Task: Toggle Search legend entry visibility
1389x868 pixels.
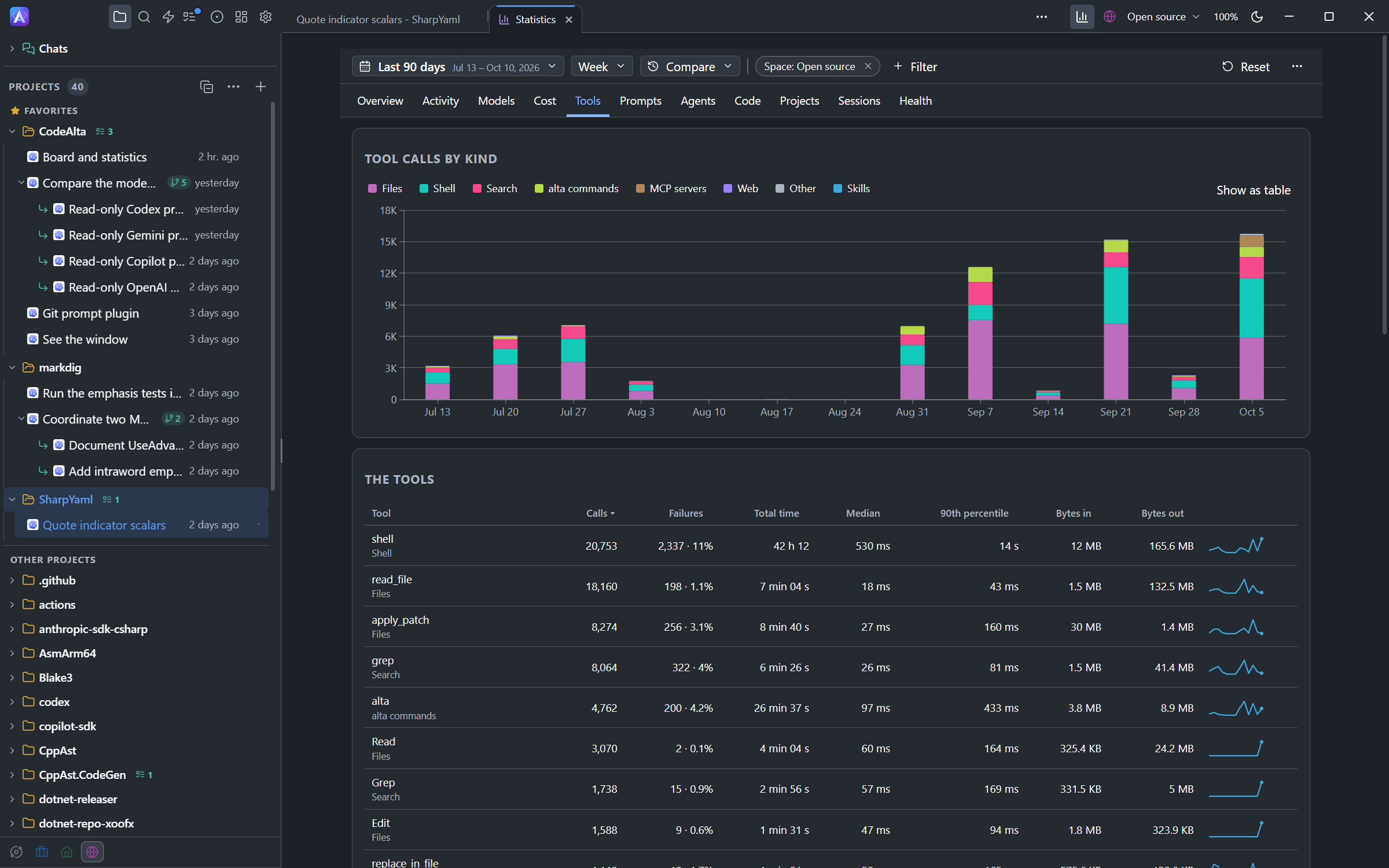Action: (x=495, y=189)
